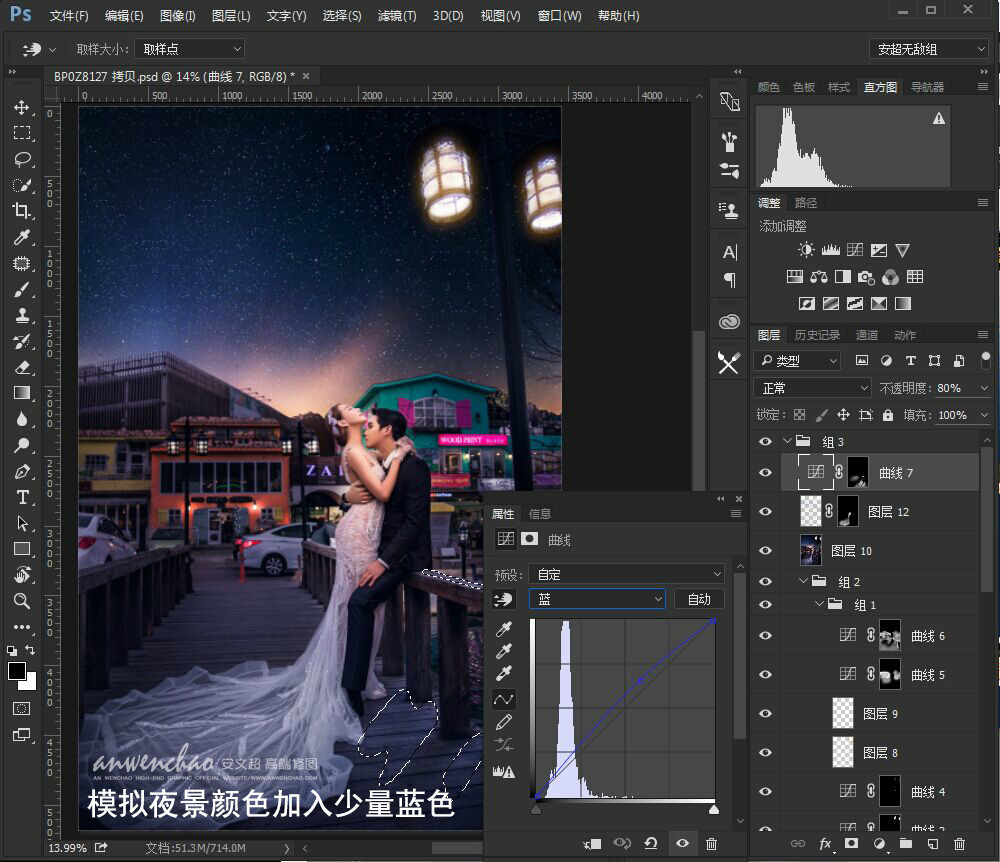
Task: Select the 曲线 7 layer mask thumbnail
Action: pyautogui.click(x=858, y=472)
